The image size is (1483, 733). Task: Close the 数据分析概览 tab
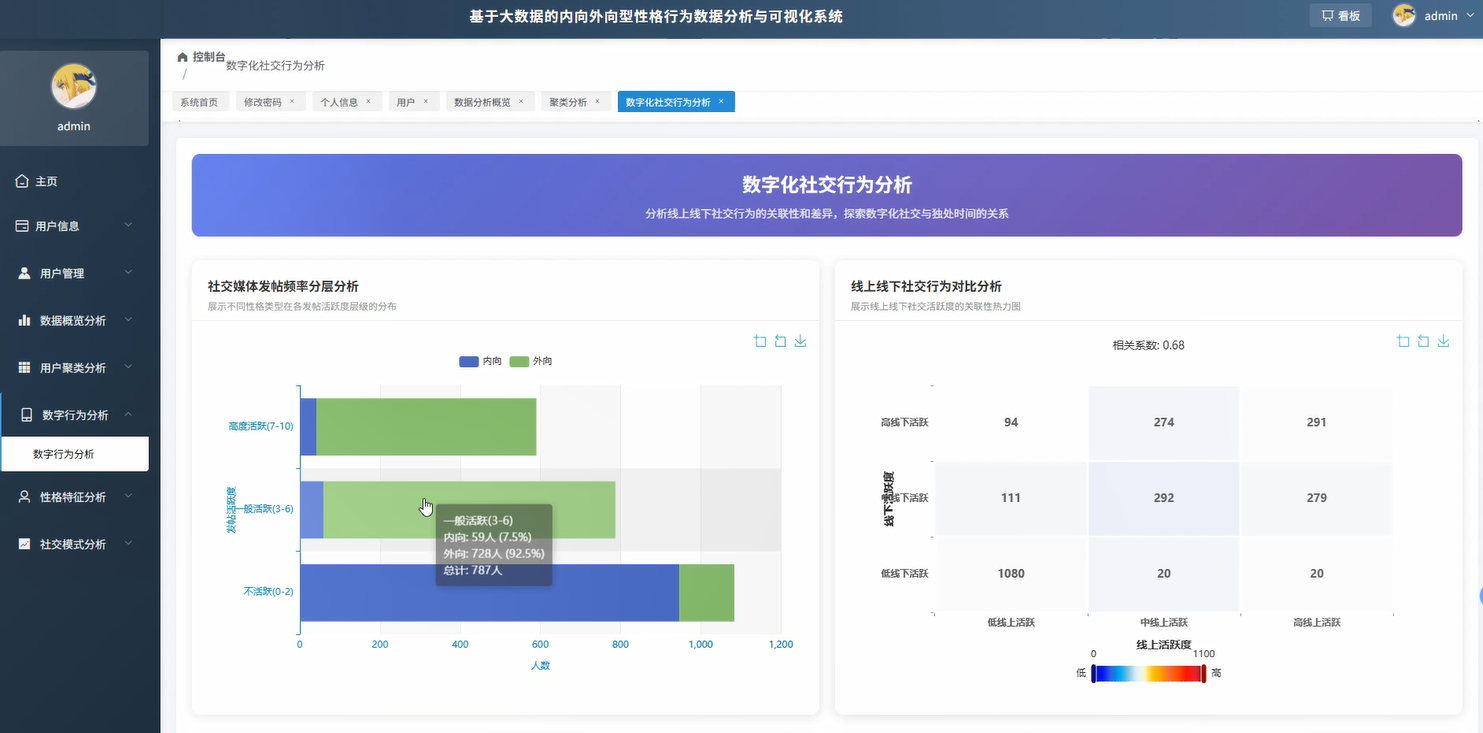tap(521, 101)
